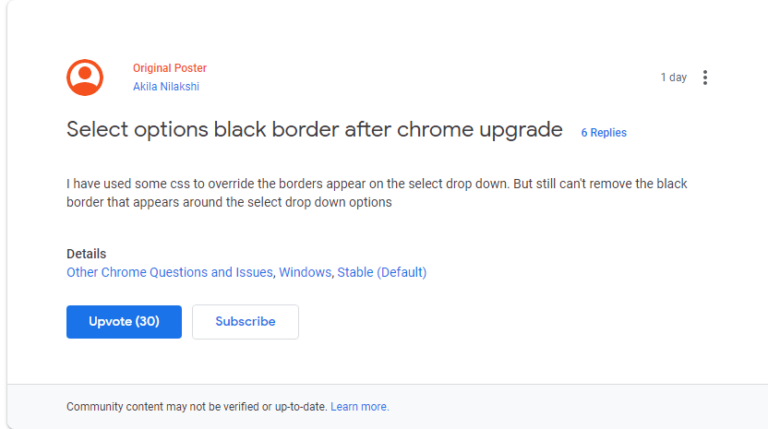
Task: Click the 1 day timestamp
Action: [x=673, y=77]
